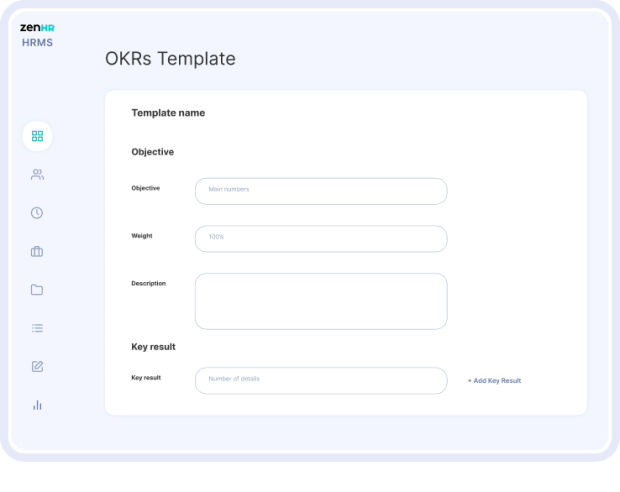
Task: Click the ZenHR logo
Action: pyautogui.click(x=37, y=28)
